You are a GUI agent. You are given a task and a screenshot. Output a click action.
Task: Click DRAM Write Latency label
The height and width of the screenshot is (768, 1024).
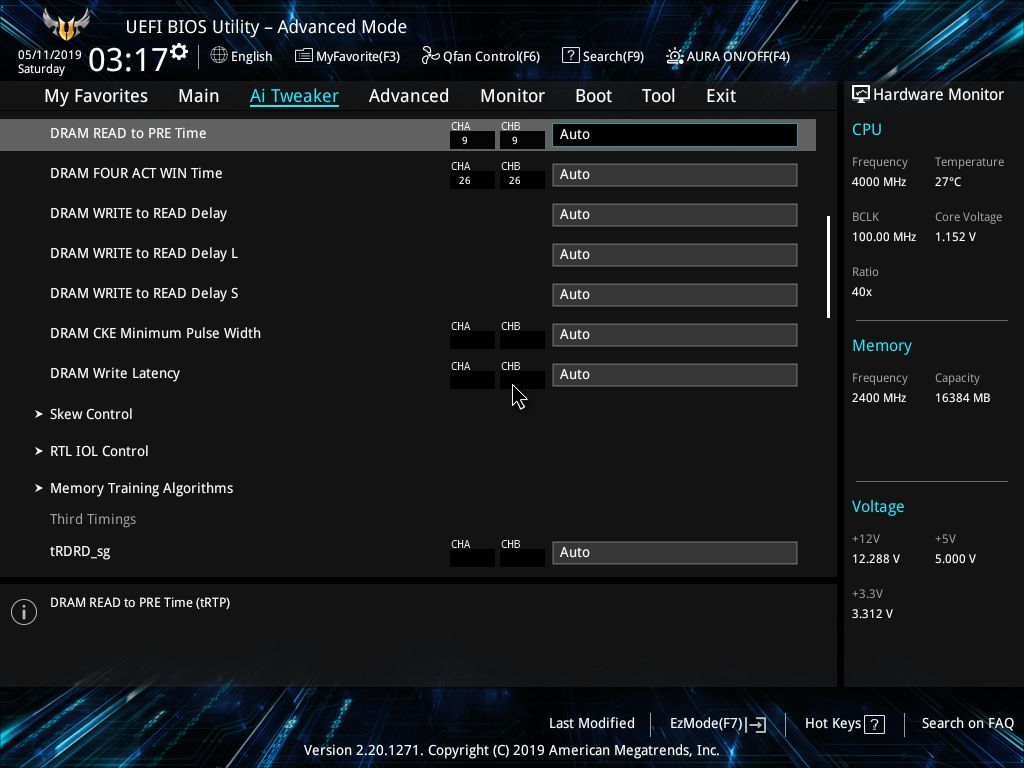click(x=115, y=374)
